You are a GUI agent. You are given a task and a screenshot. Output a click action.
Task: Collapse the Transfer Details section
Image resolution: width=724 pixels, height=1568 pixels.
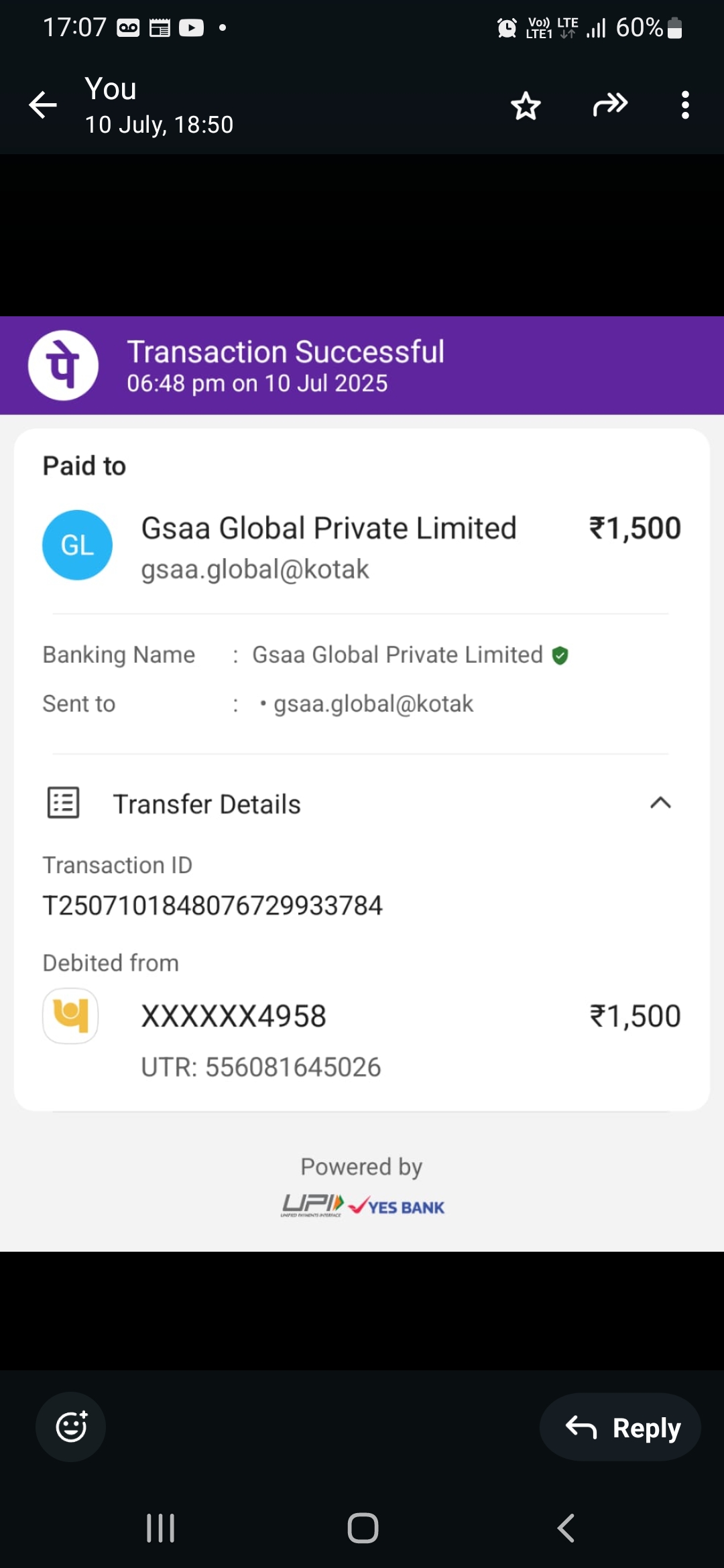660,803
